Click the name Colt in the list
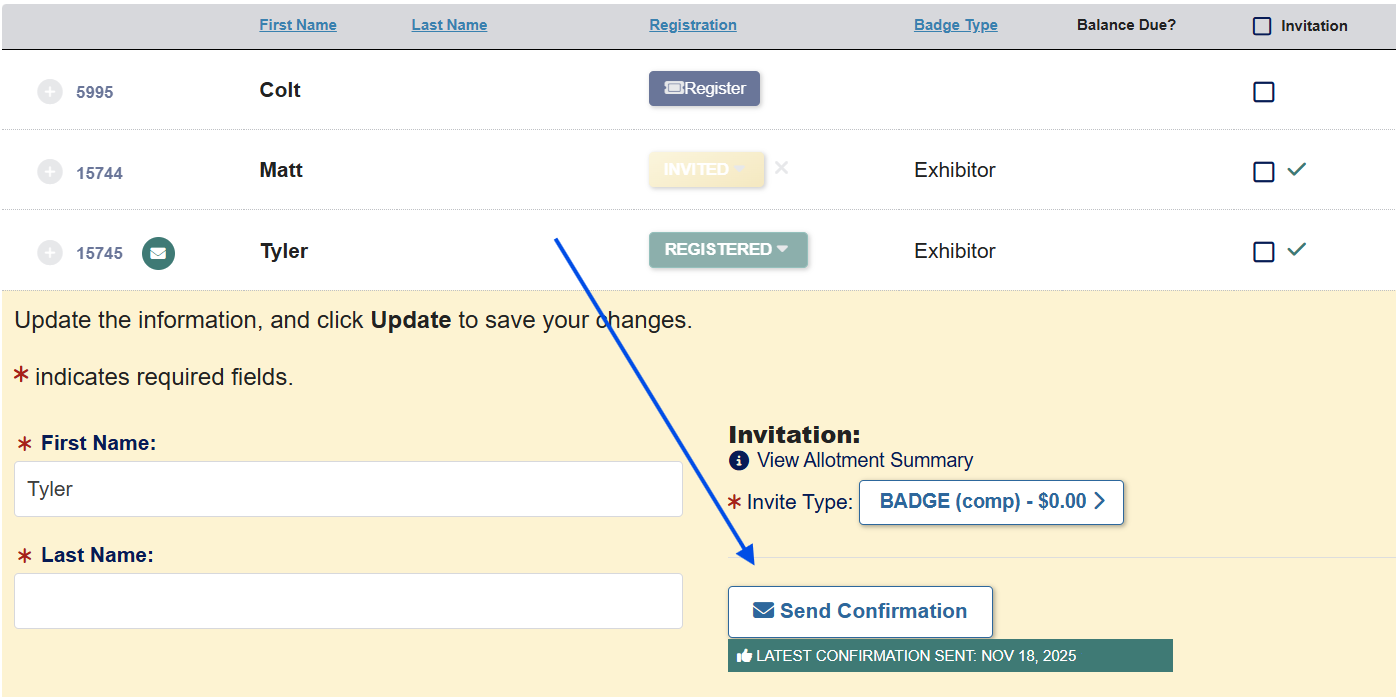Viewport: 1396px width, 697px height. coord(280,90)
